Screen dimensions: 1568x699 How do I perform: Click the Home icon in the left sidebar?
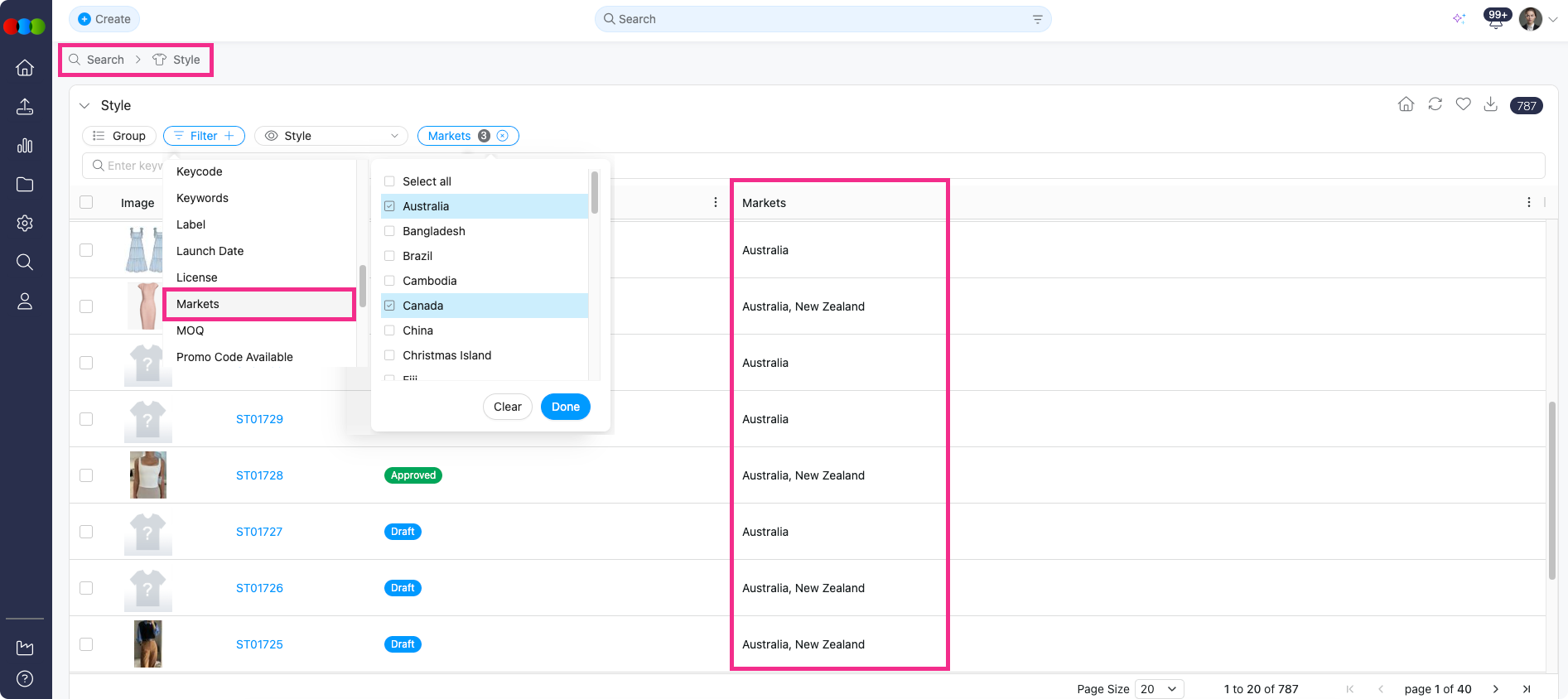point(25,68)
